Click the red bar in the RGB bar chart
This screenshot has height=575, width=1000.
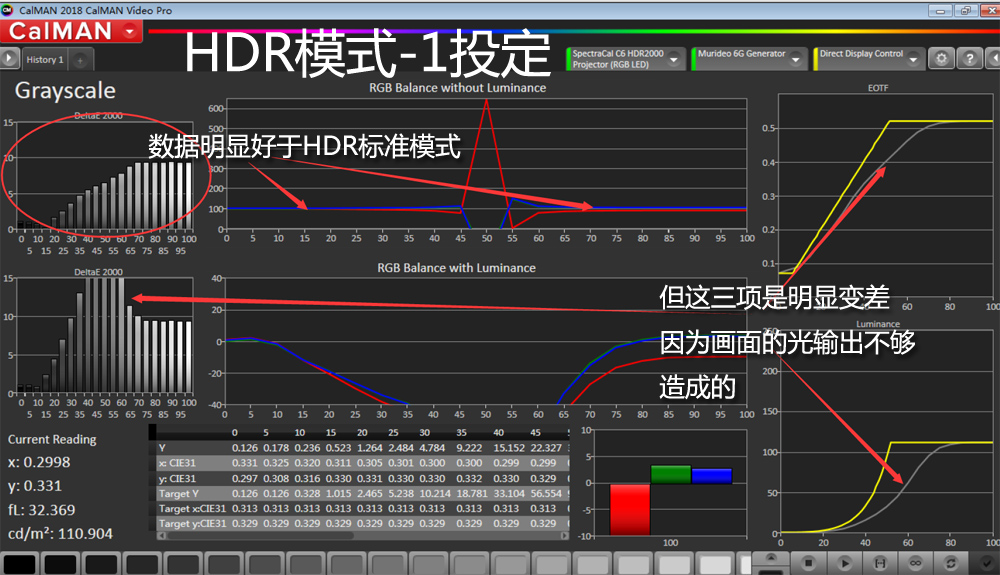(x=629, y=509)
